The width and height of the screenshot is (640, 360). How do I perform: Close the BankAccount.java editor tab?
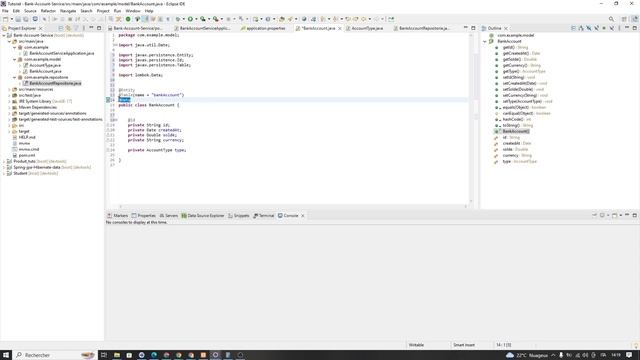coord(340,29)
